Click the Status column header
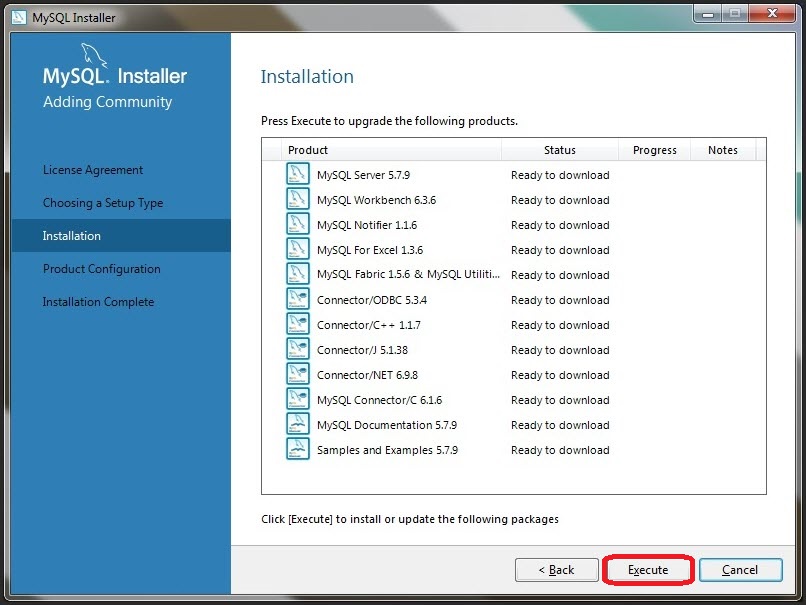This screenshot has width=806, height=605. (x=560, y=150)
